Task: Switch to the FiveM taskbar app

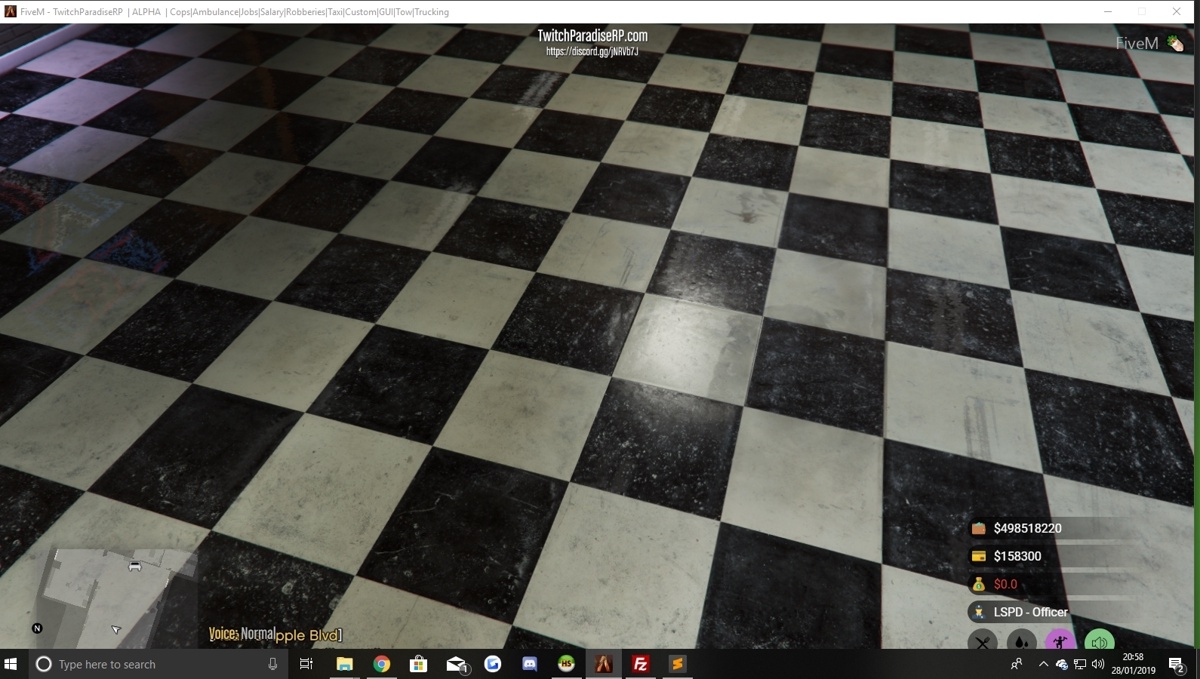Action: pyautogui.click(x=604, y=664)
